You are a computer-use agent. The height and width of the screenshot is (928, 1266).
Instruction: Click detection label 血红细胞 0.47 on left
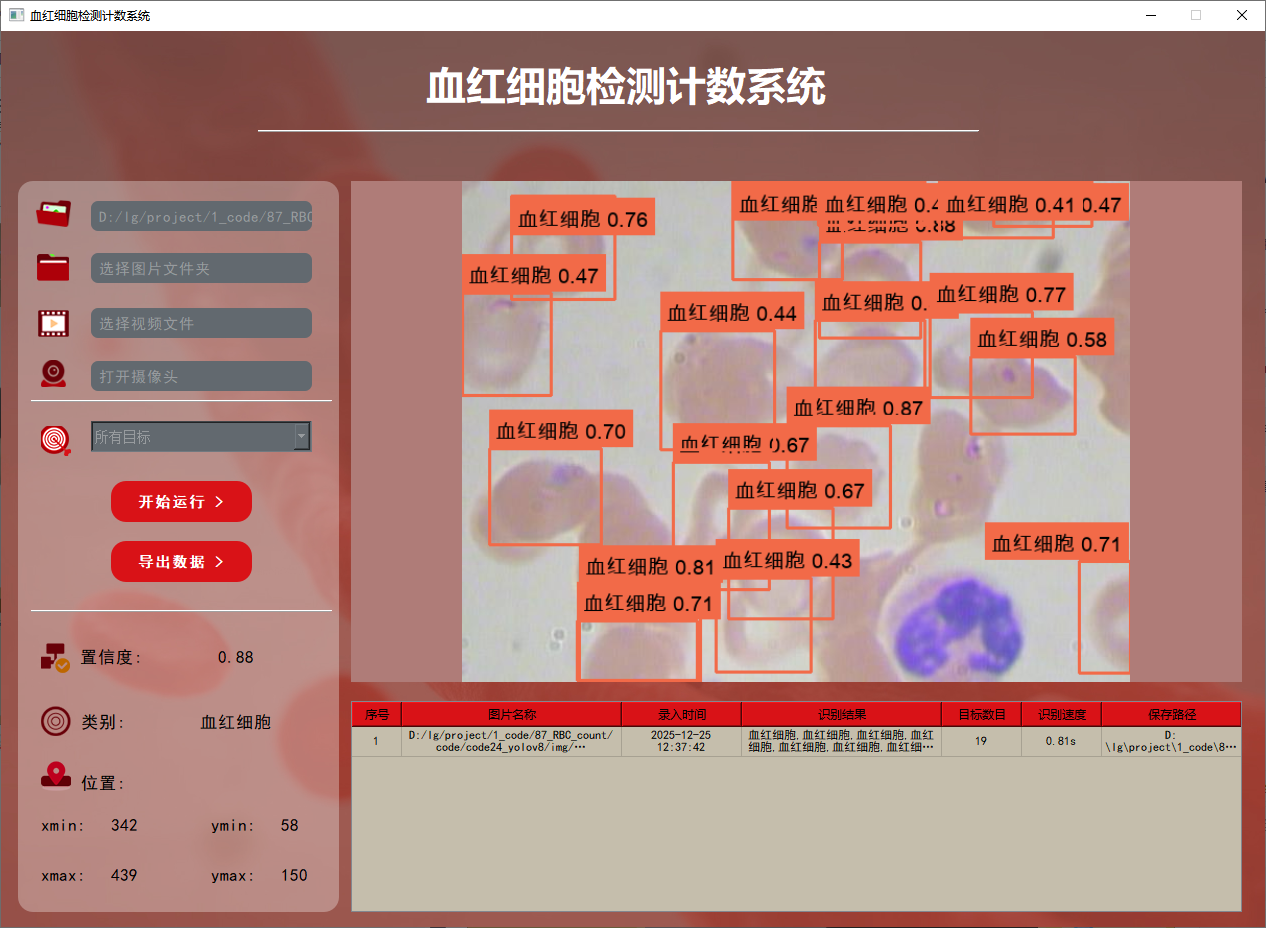[534, 276]
